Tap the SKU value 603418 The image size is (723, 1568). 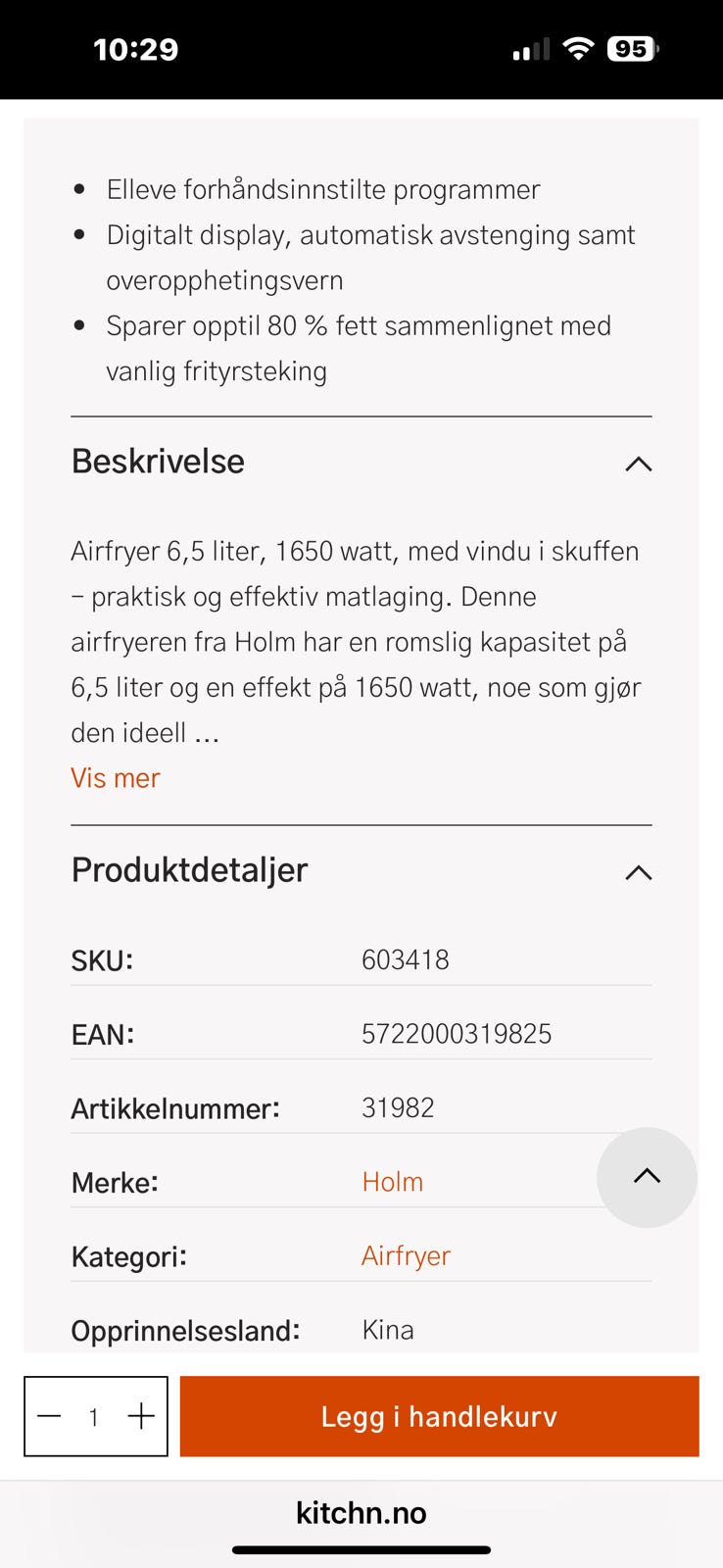pos(406,959)
